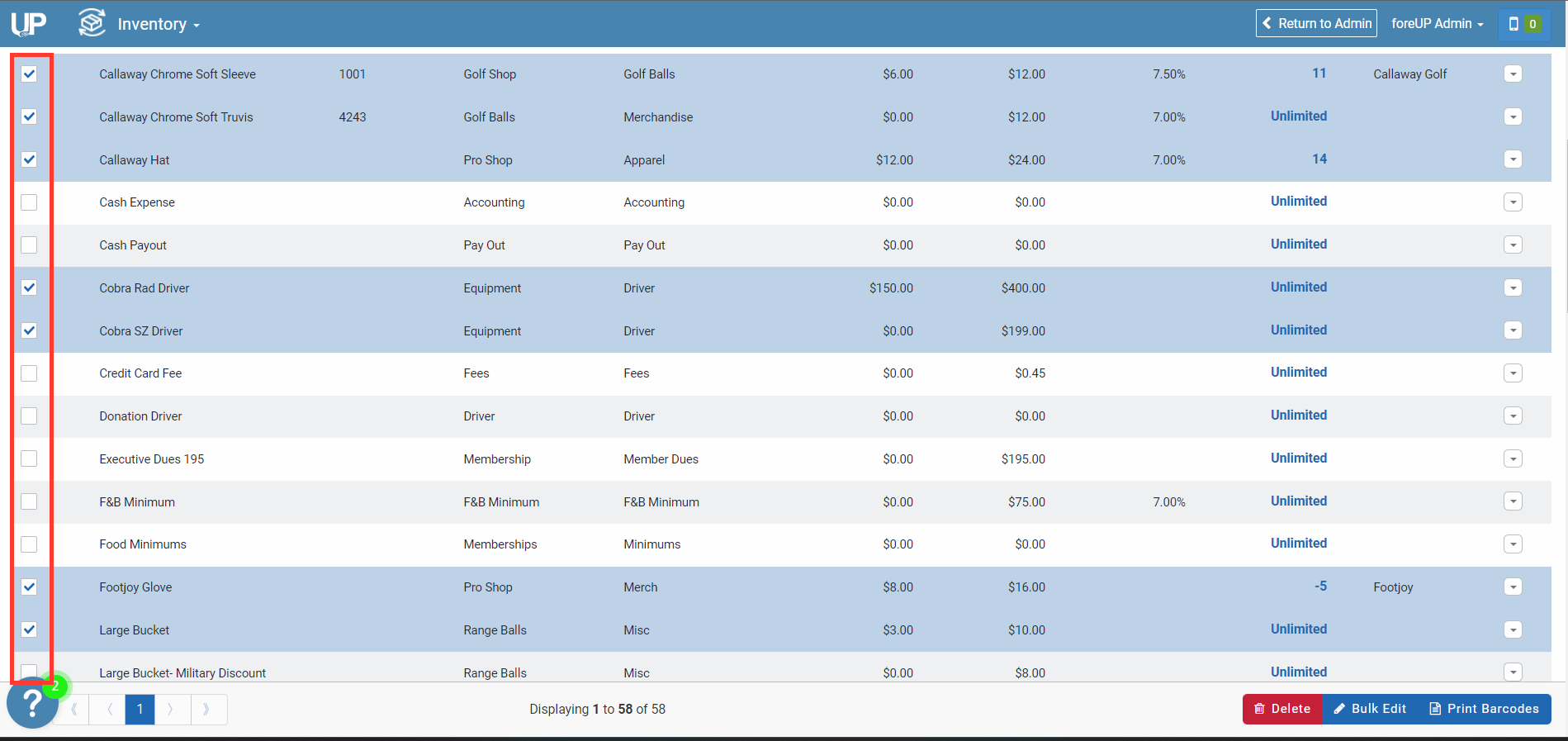Go to the first page arrow
This screenshot has height=741, width=1568.
75,709
